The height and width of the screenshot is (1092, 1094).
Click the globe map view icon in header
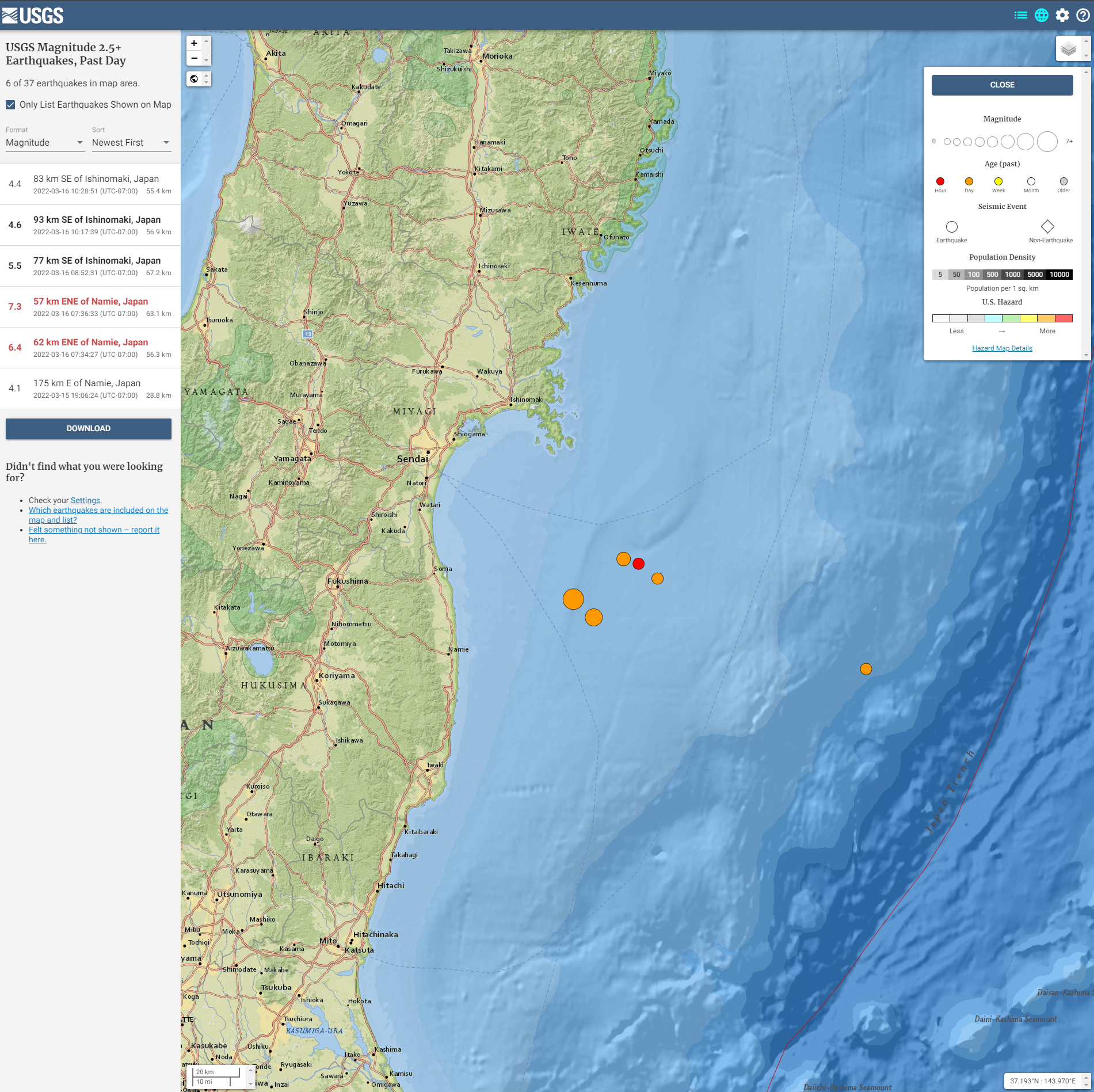1041,16
